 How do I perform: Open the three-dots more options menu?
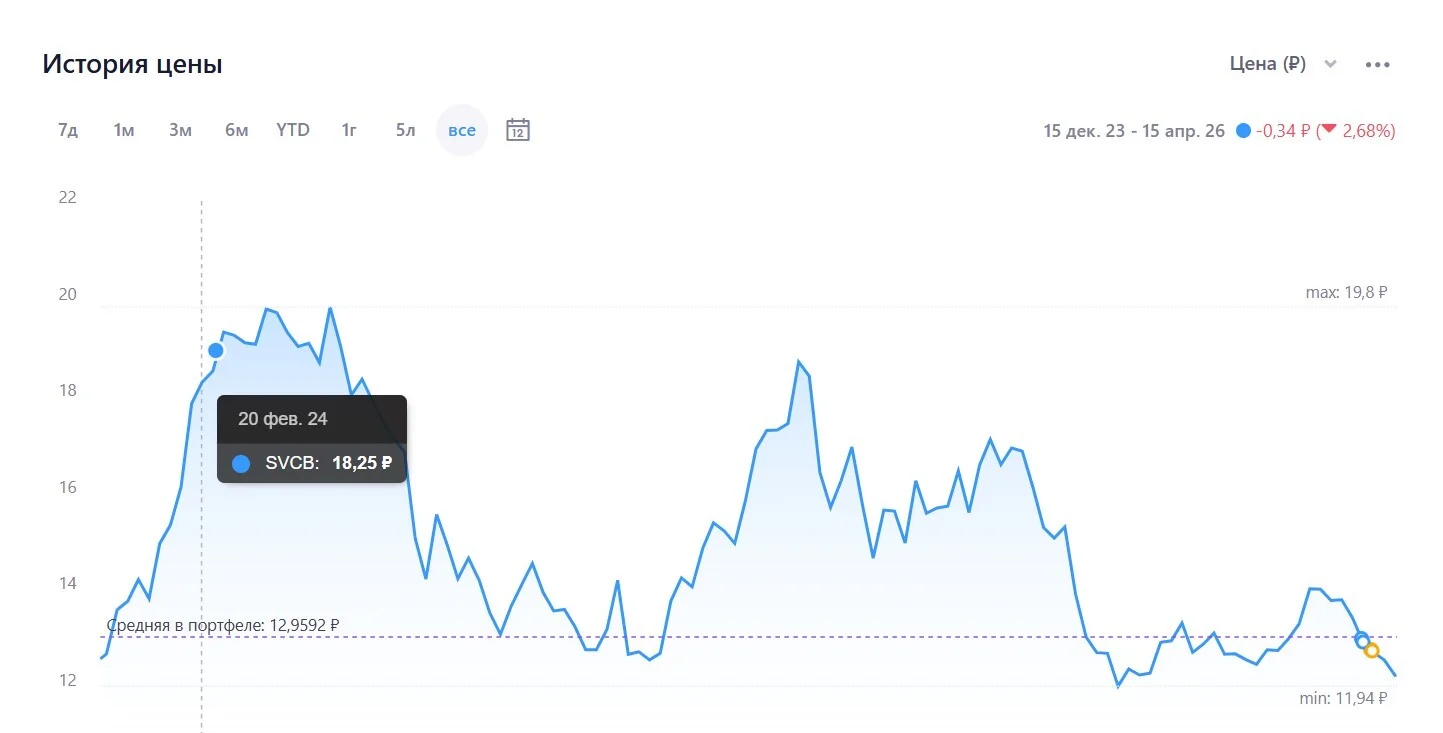[x=1378, y=65]
